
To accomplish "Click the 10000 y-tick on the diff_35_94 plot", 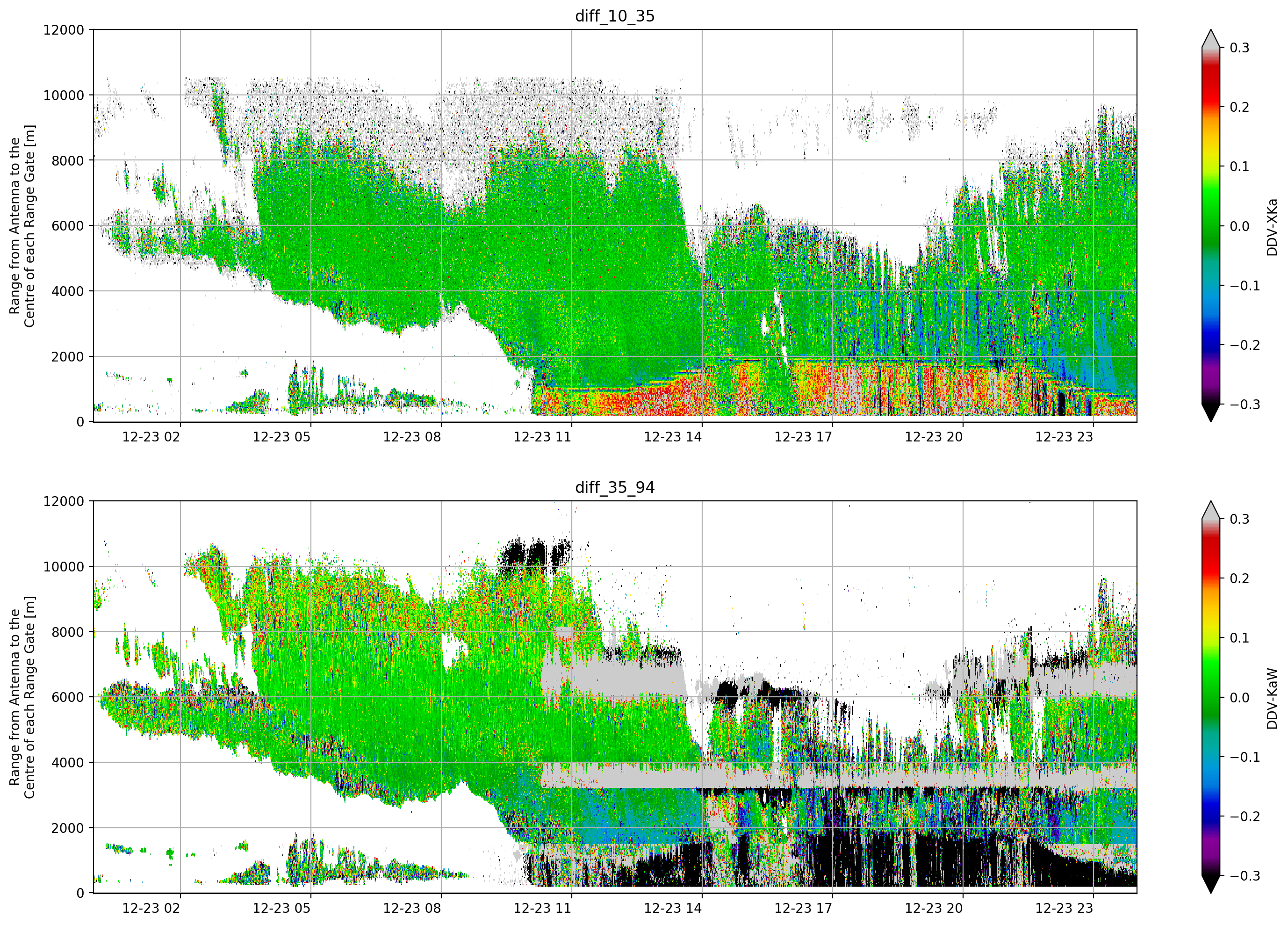I will tap(64, 566).
